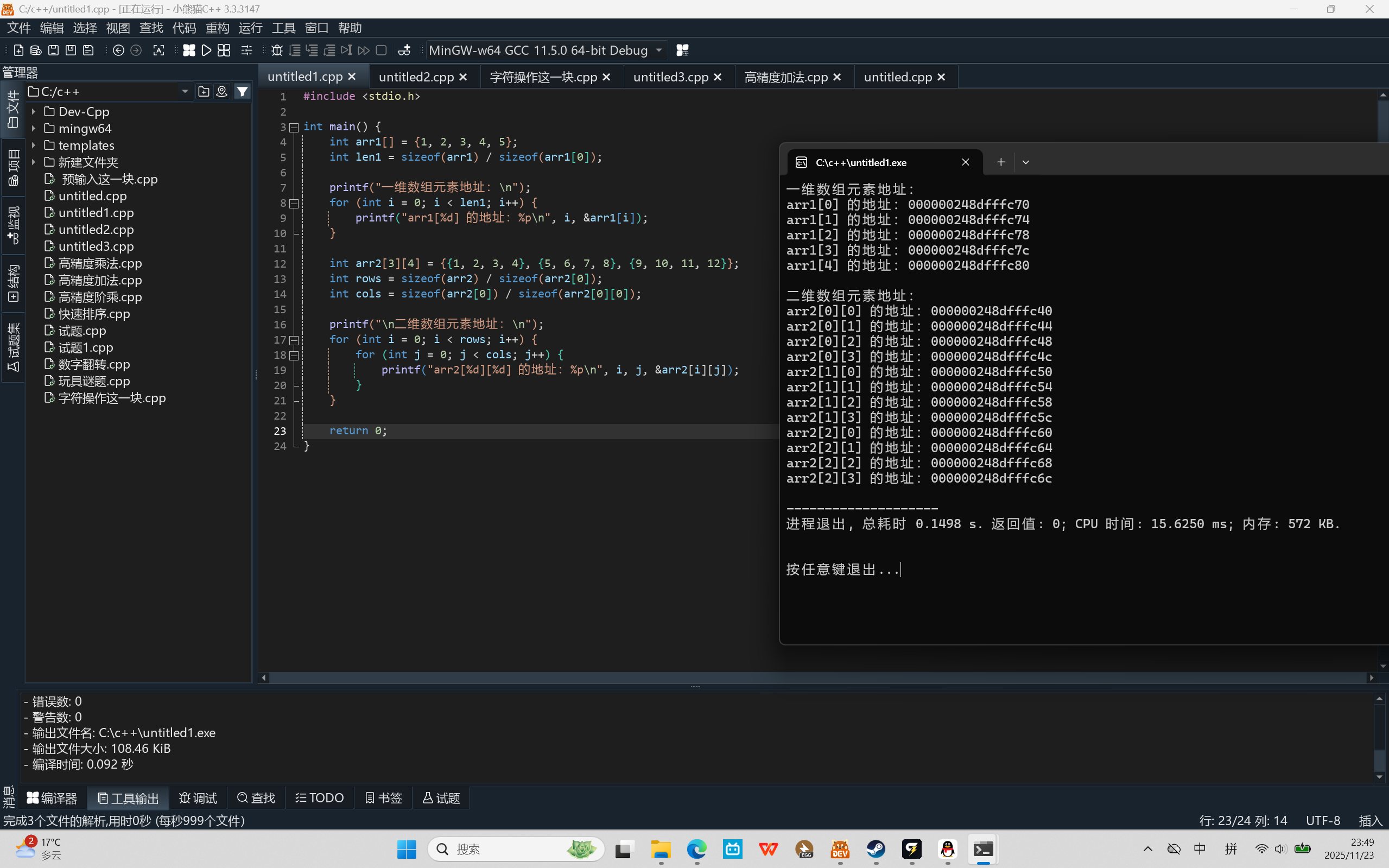Expand the Dev-Cpp folder
The width and height of the screenshot is (1389, 868).
point(34,111)
